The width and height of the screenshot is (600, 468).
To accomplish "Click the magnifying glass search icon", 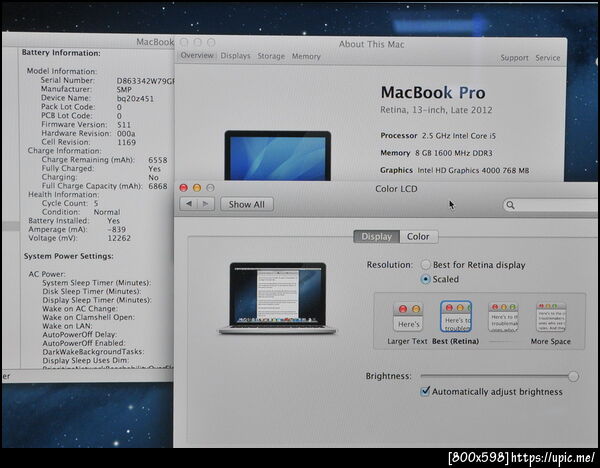I will (510, 205).
